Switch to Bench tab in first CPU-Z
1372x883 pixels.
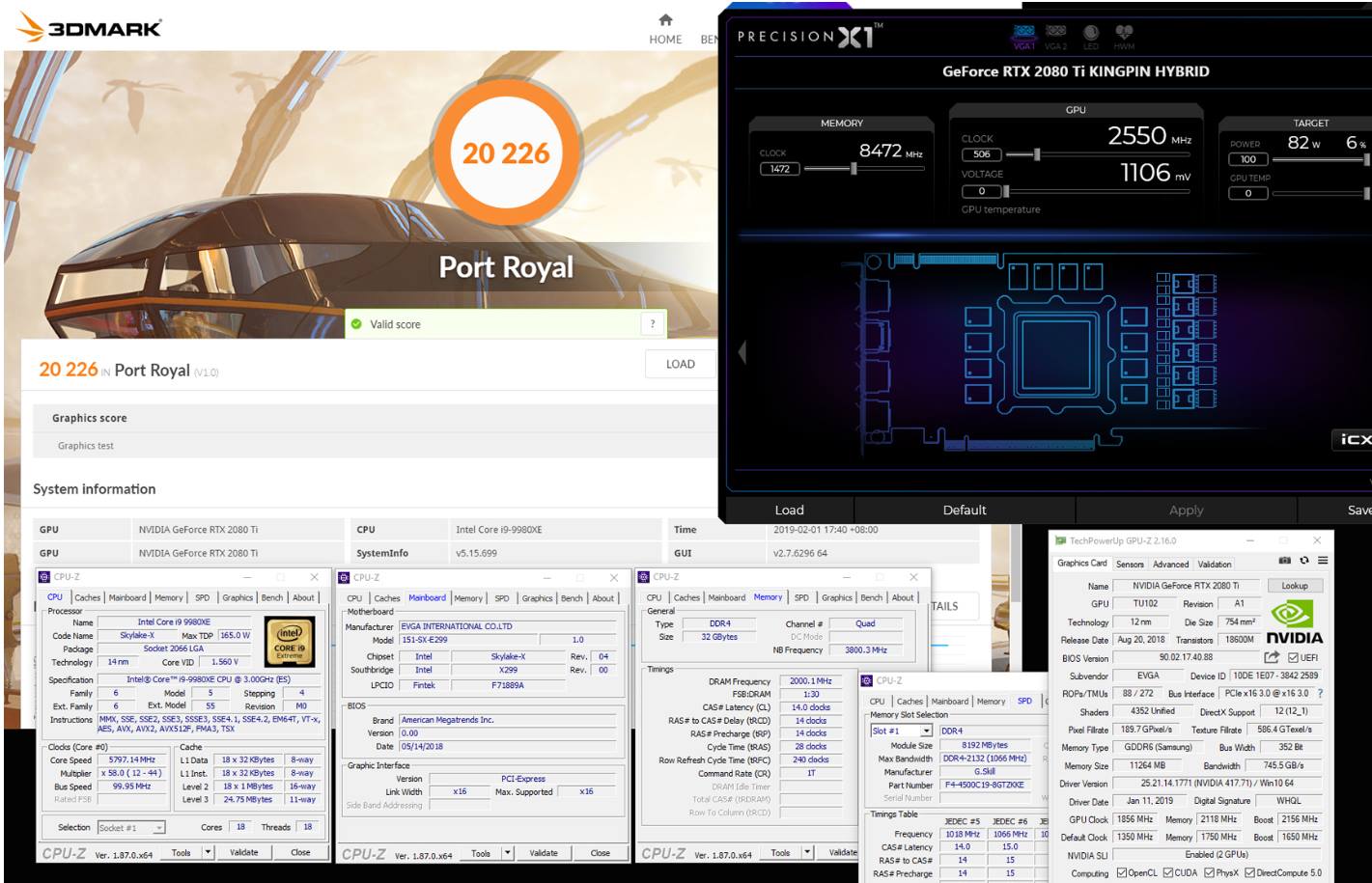[272, 598]
